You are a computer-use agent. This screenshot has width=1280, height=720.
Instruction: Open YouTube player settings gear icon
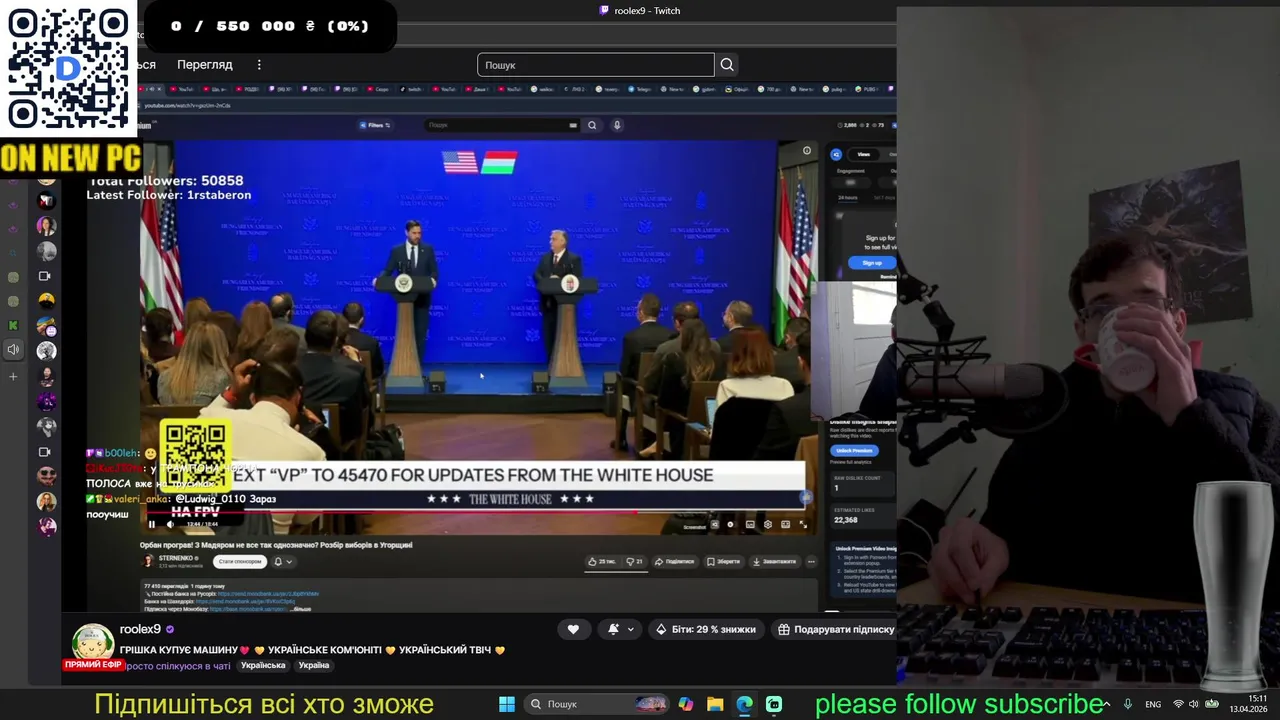click(767, 524)
